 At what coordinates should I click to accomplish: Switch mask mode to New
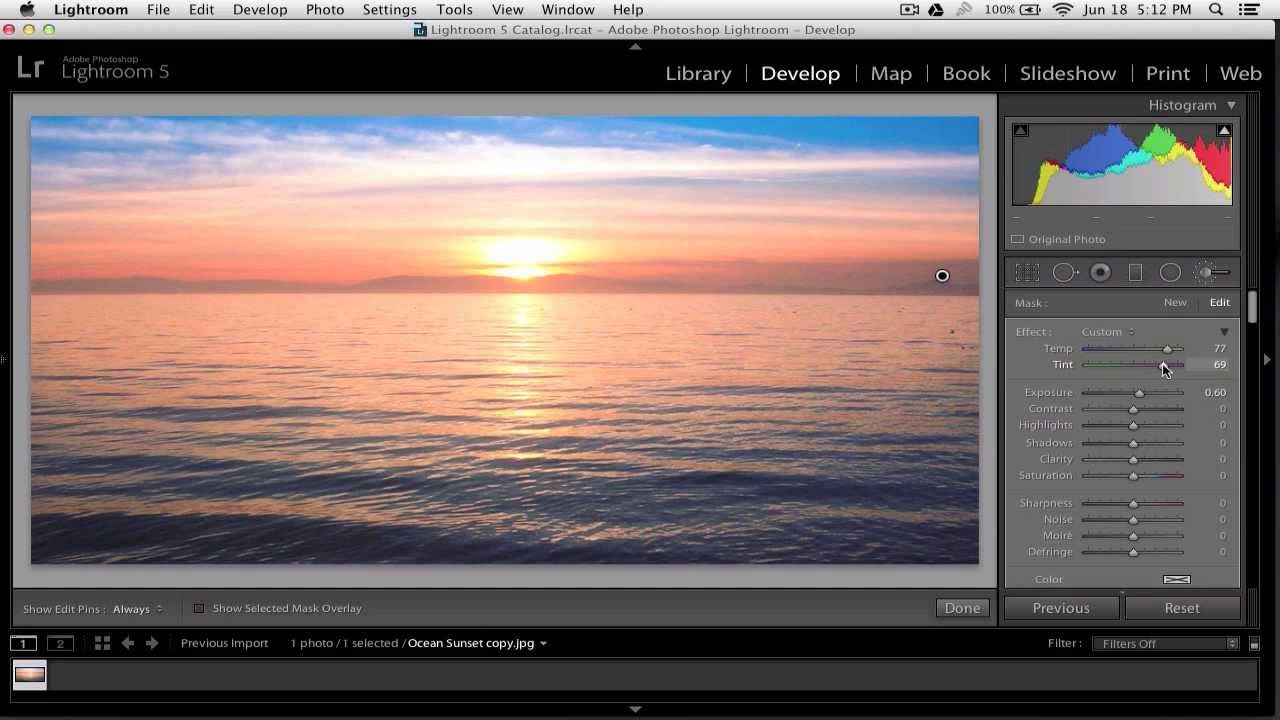click(x=1175, y=302)
